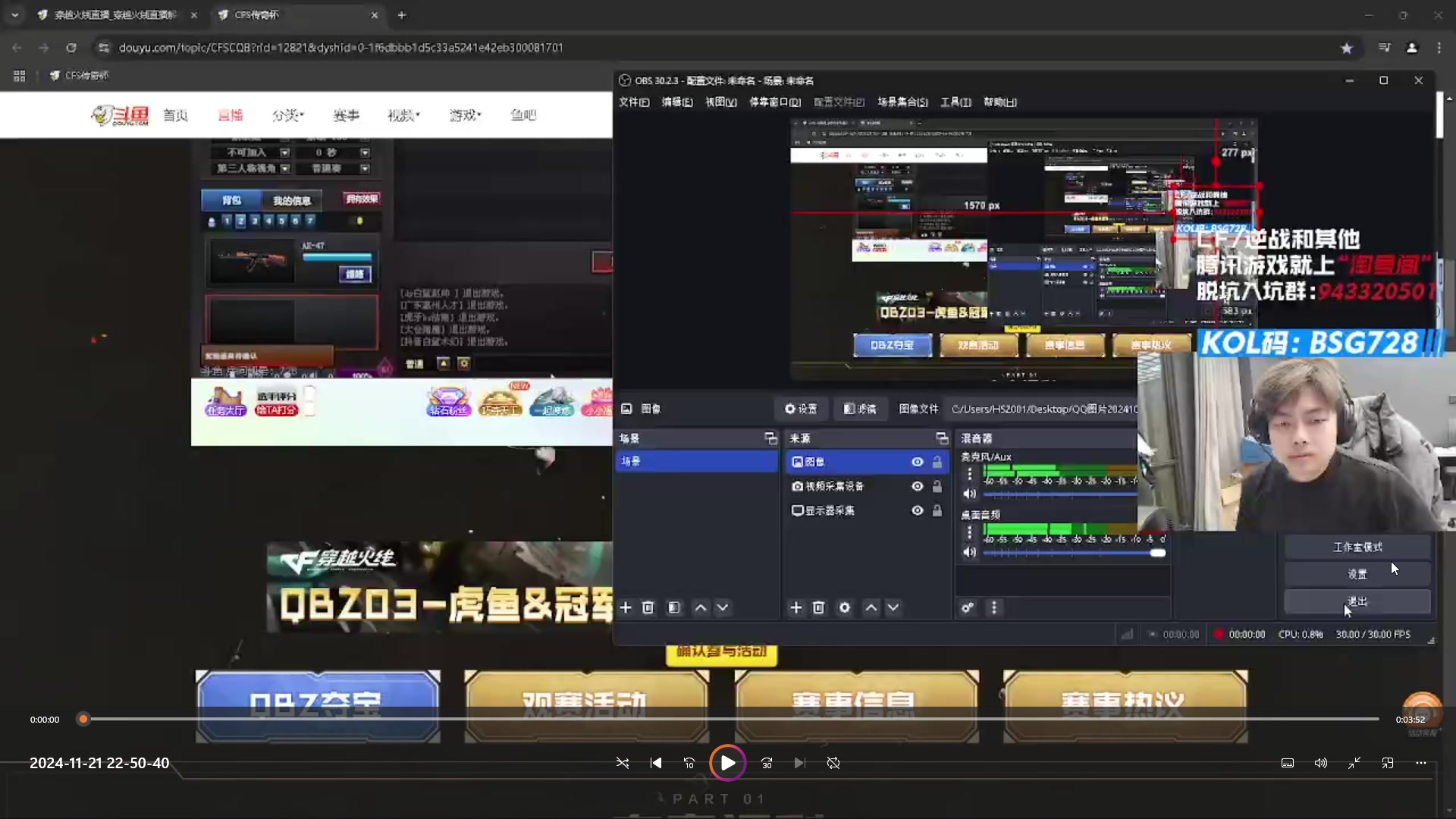Open scene filters in the OBS scenes toolbar
The width and height of the screenshot is (1456, 819).
674,607
